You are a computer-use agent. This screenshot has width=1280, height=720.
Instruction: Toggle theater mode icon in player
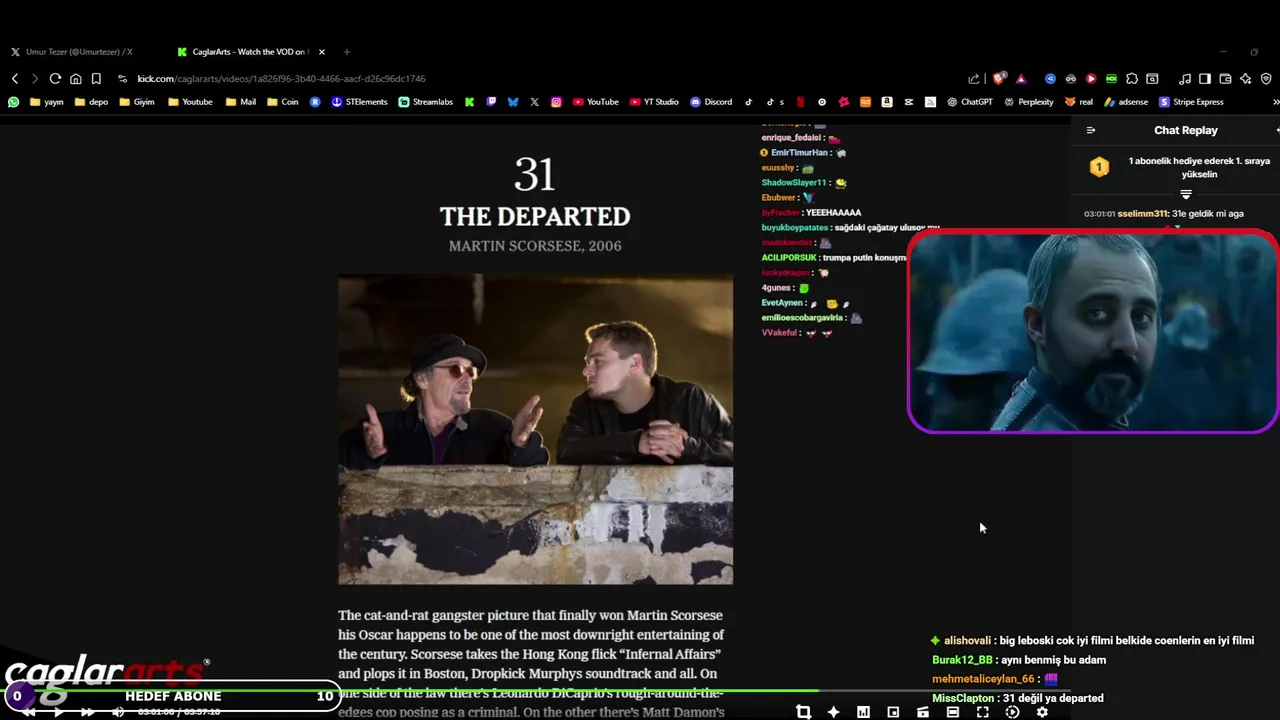pyautogui.click(x=953, y=712)
